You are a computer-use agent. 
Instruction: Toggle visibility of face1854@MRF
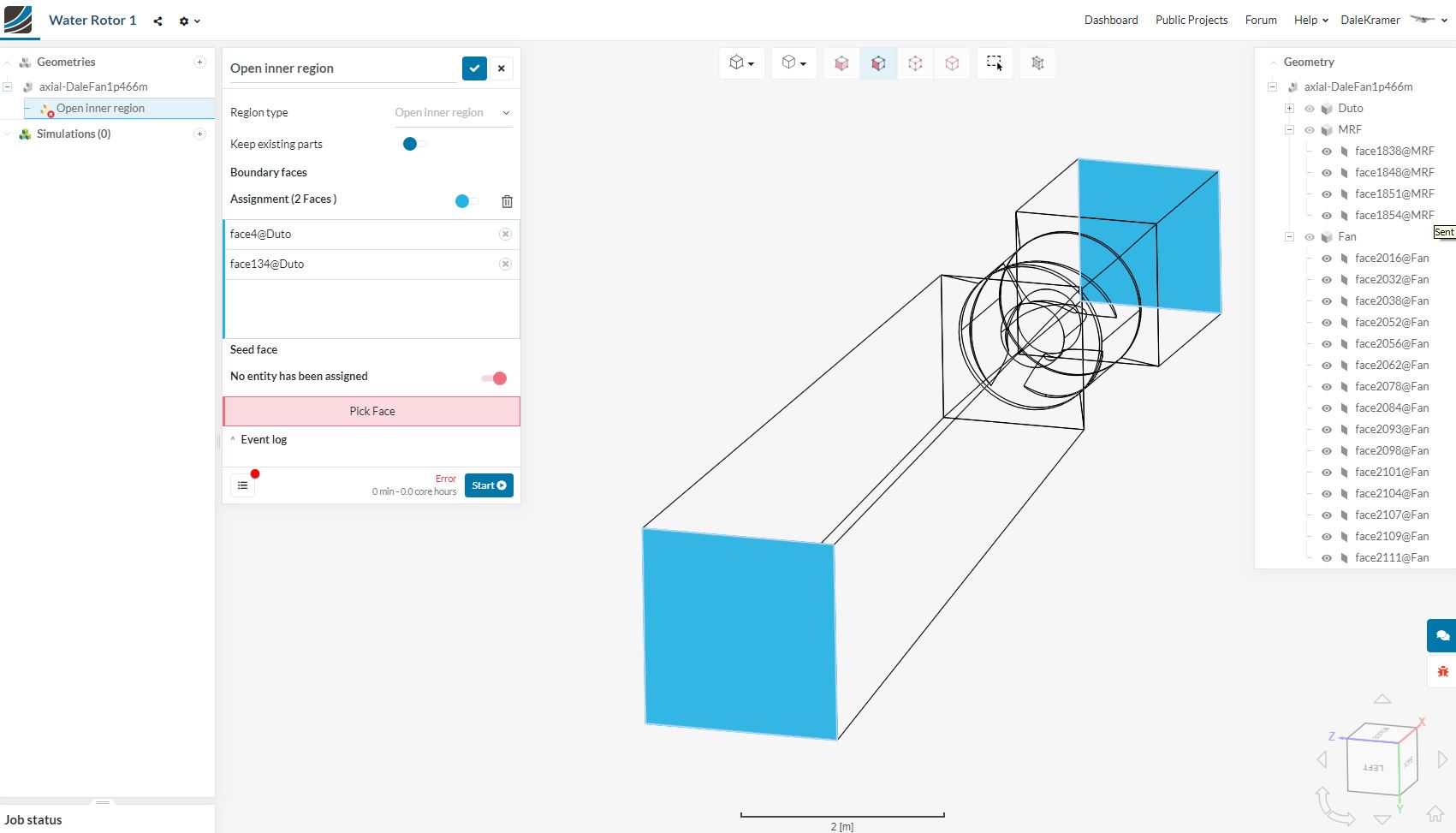pyautogui.click(x=1326, y=216)
